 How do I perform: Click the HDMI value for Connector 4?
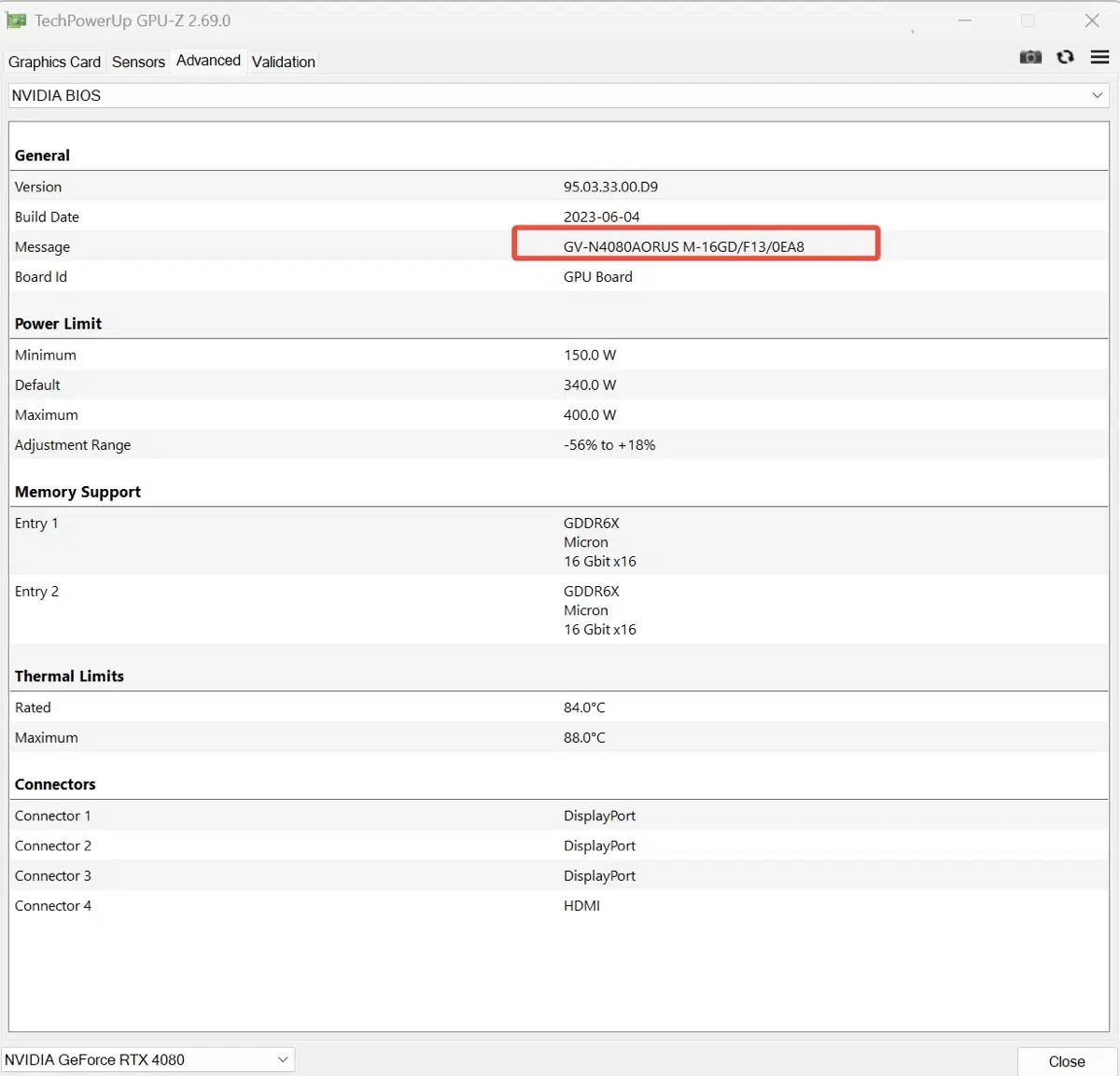click(x=581, y=905)
